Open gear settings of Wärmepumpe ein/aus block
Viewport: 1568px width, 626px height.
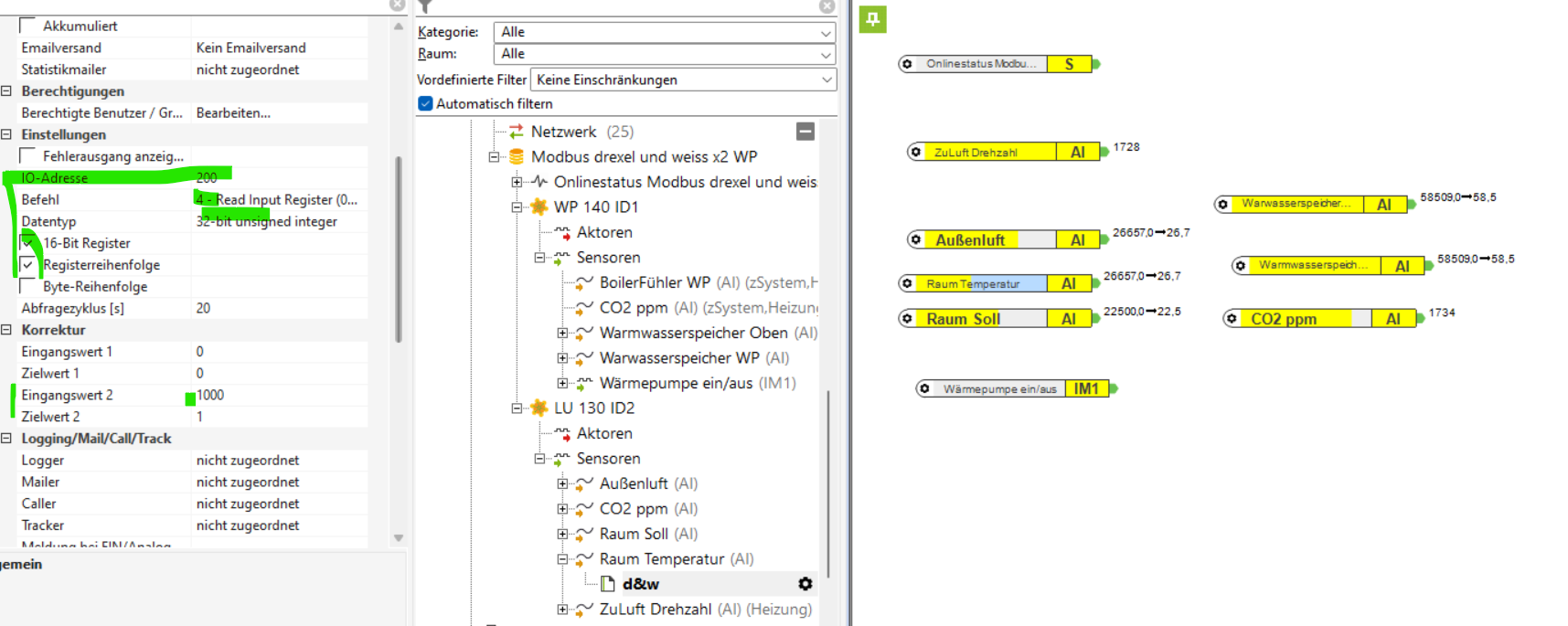pyautogui.click(x=924, y=388)
